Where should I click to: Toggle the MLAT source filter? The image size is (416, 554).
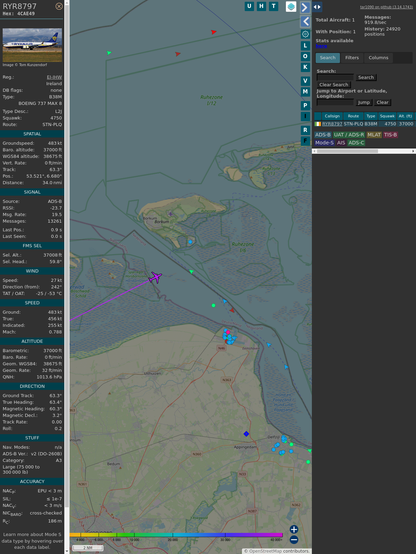tap(374, 135)
